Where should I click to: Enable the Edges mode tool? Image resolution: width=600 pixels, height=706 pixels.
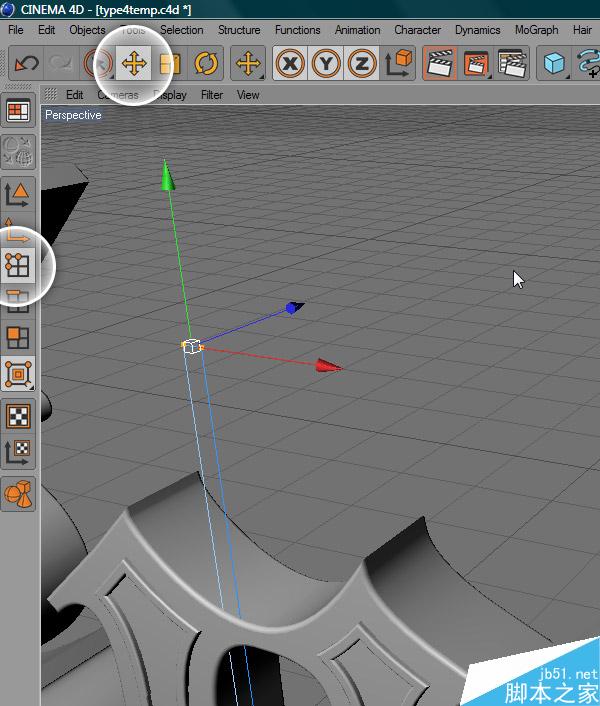click(x=18, y=301)
